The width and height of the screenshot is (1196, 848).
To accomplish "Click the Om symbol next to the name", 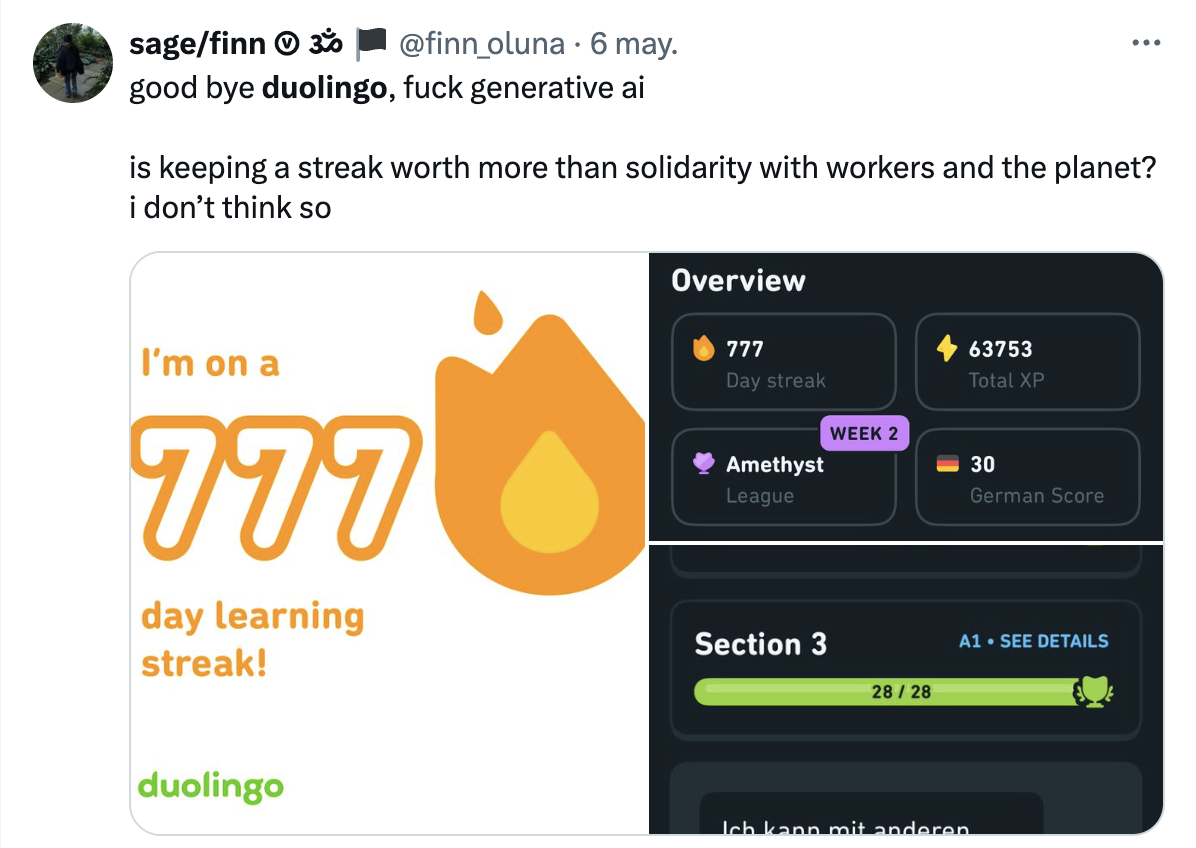I will (326, 44).
